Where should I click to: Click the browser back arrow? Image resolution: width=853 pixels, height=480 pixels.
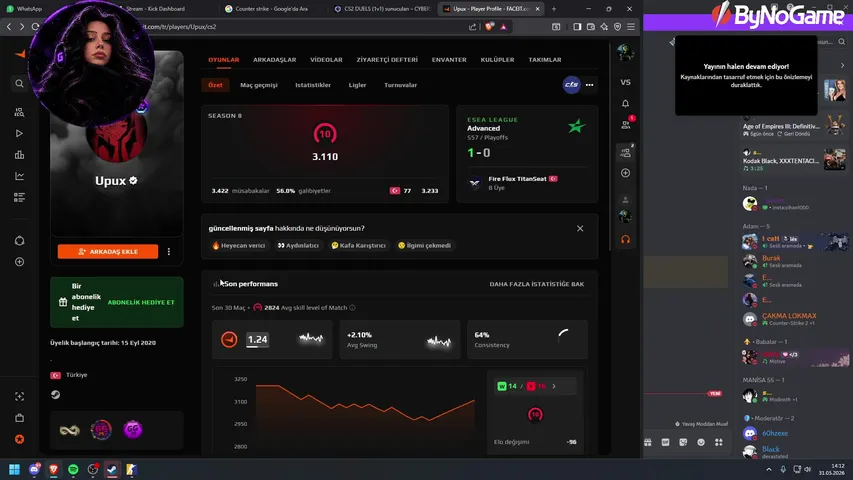9,27
